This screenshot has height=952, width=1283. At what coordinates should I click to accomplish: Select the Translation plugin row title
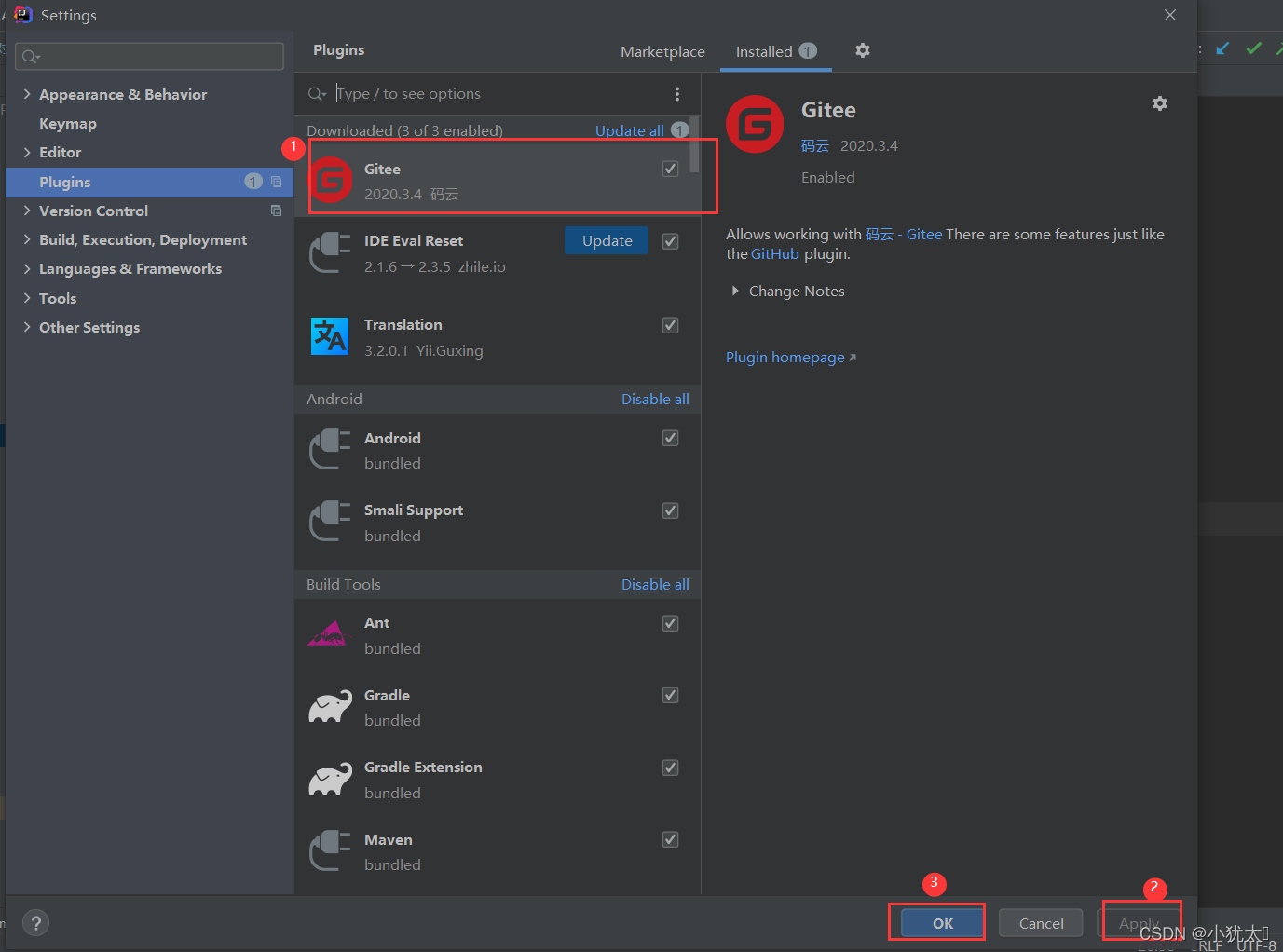pos(403,324)
